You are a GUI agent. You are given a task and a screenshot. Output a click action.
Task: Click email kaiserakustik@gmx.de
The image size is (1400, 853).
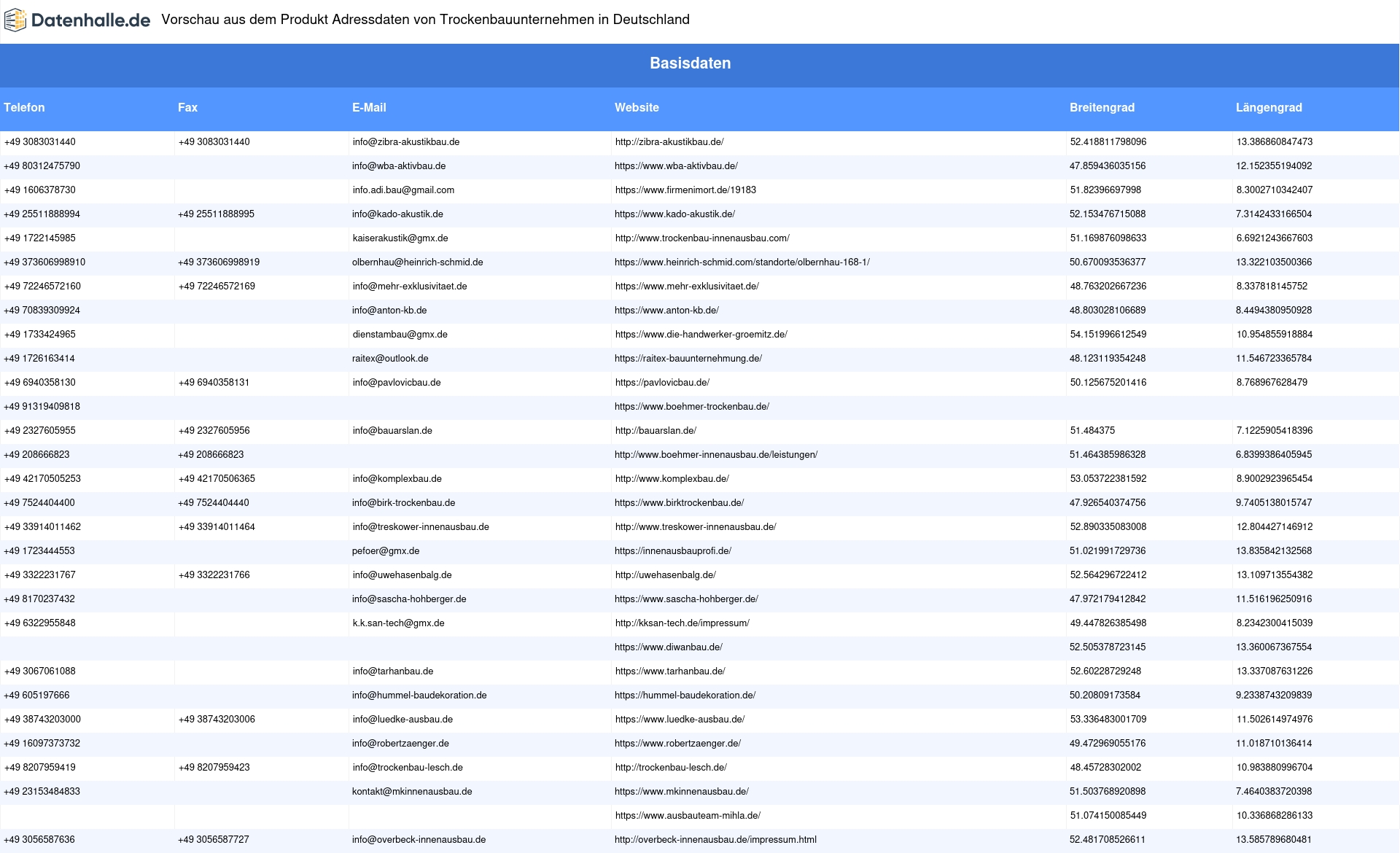pyautogui.click(x=400, y=238)
